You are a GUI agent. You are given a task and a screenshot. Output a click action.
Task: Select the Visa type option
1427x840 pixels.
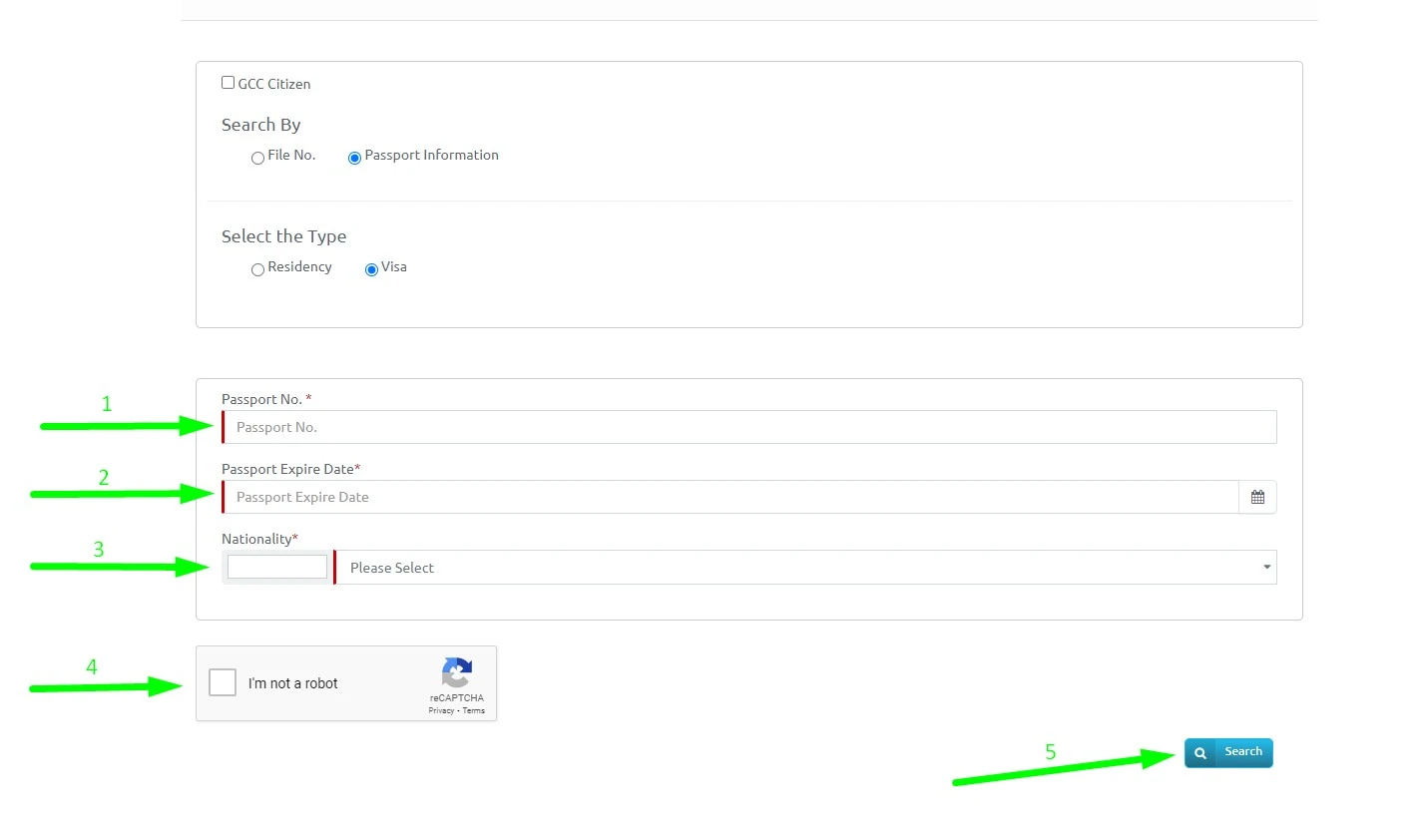click(371, 269)
